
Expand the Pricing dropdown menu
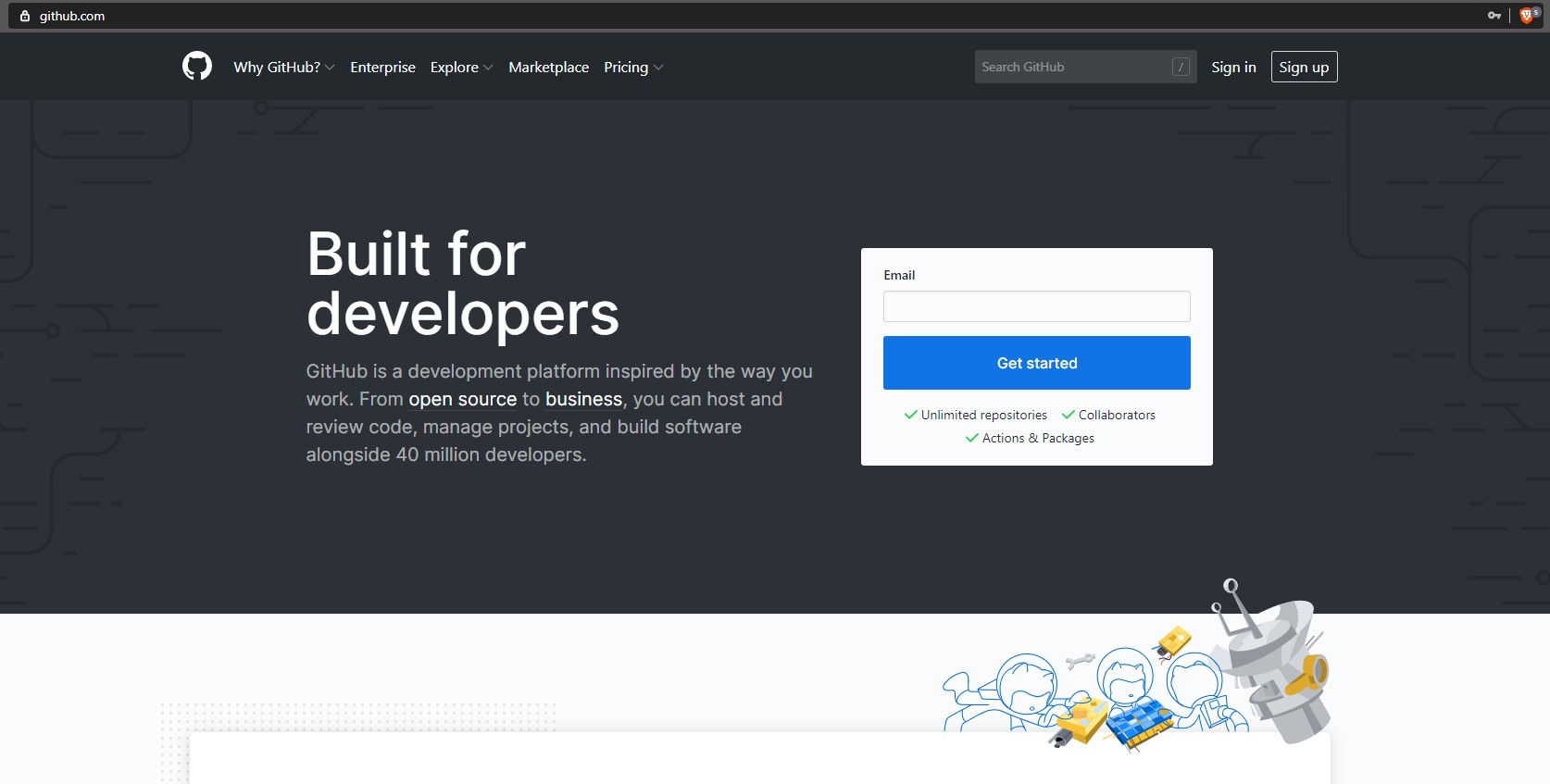(x=633, y=67)
